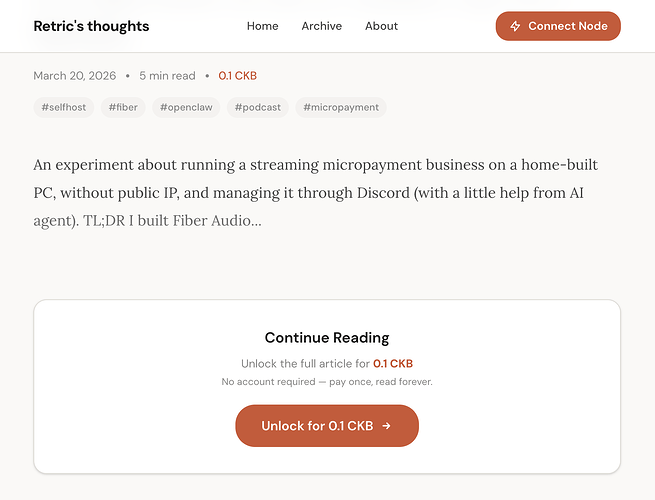
Task: Click the #micropayment tag
Action: click(x=340, y=107)
